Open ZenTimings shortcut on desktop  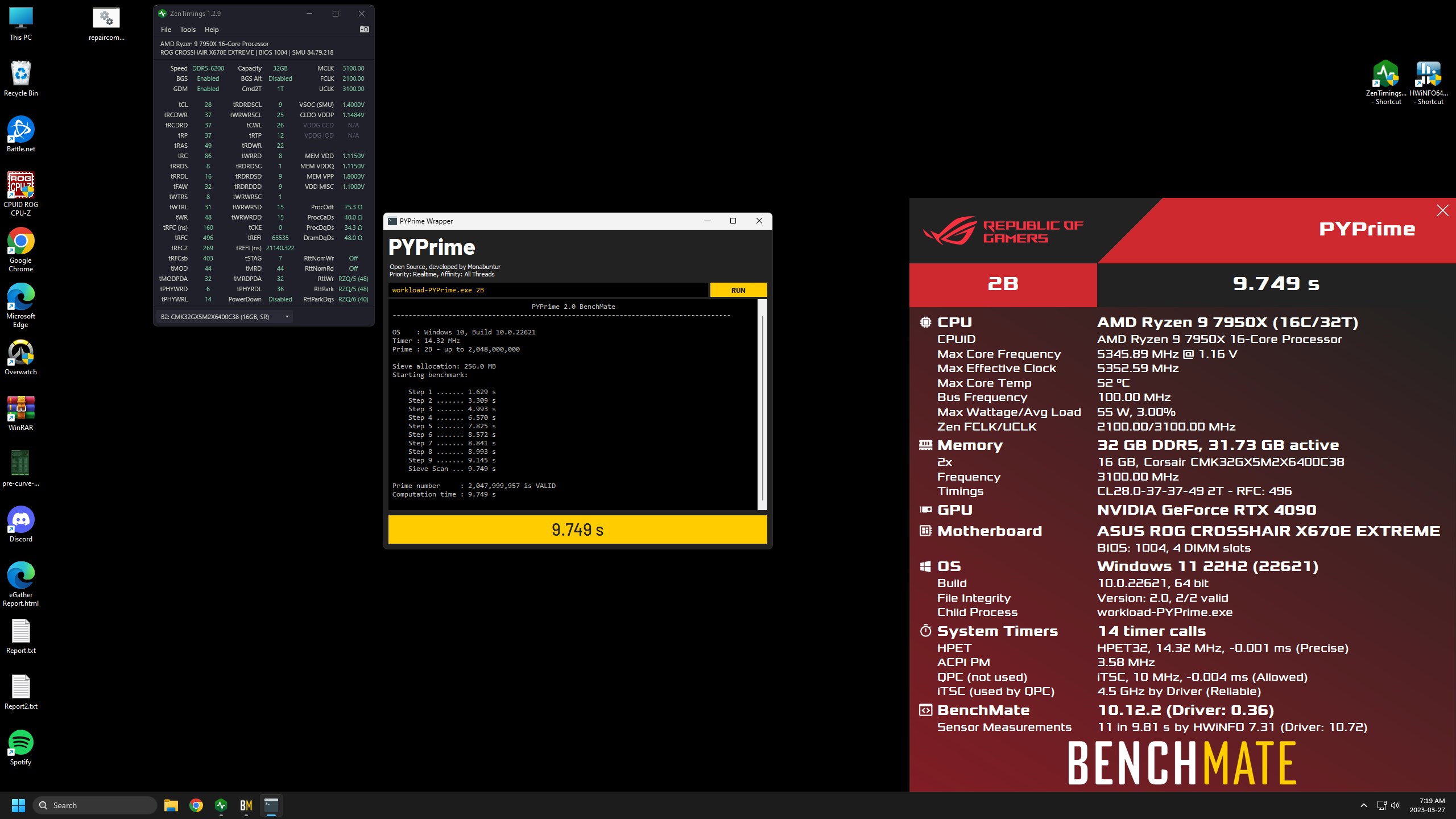click(1386, 83)
